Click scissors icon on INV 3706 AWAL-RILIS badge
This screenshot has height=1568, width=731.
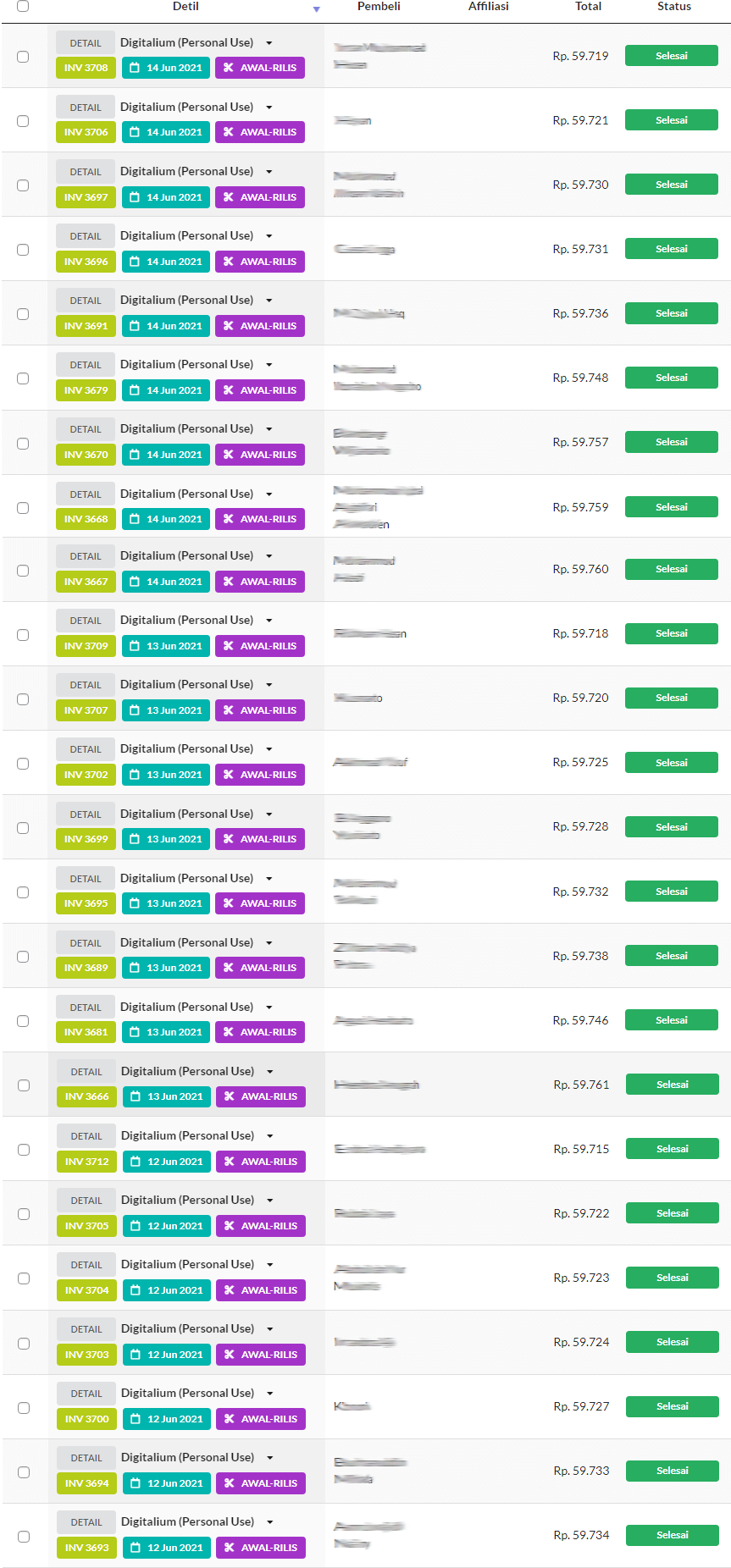(x=229, y=132)
